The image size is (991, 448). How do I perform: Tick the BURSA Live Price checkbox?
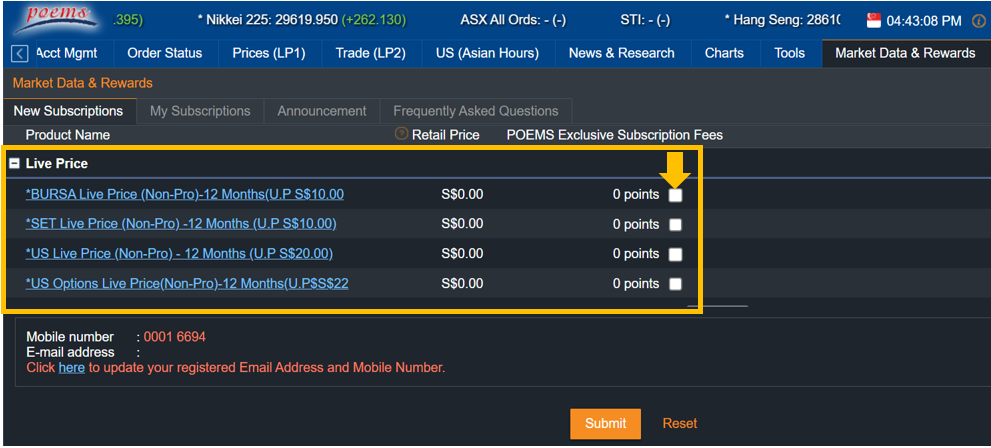click(x=676, y=195)
